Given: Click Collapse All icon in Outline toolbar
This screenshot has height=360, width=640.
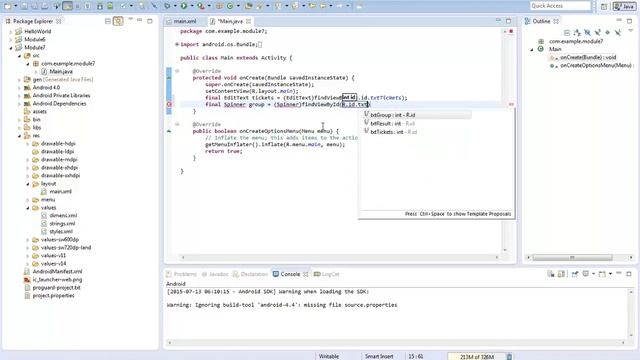Looking at the screenshot, I should pyautogui.click(x=567, y=32).
